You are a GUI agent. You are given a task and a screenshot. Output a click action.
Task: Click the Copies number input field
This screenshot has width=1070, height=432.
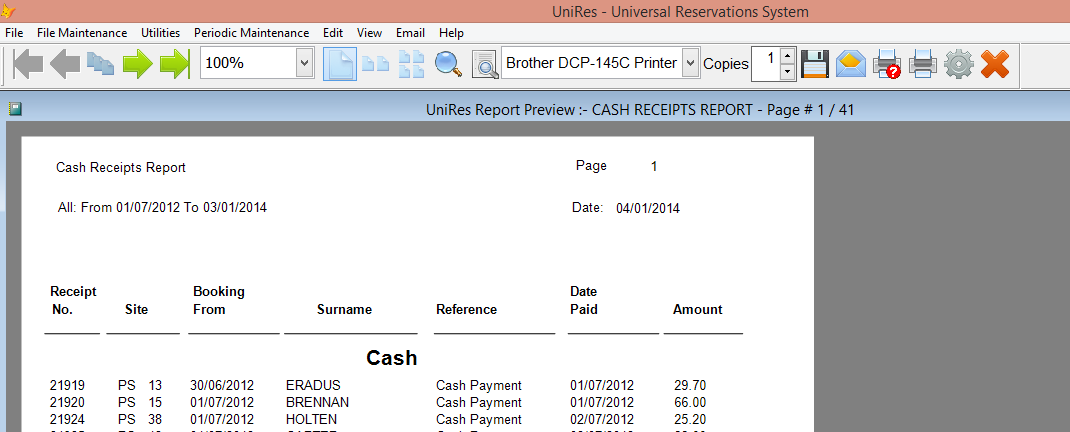765,63
